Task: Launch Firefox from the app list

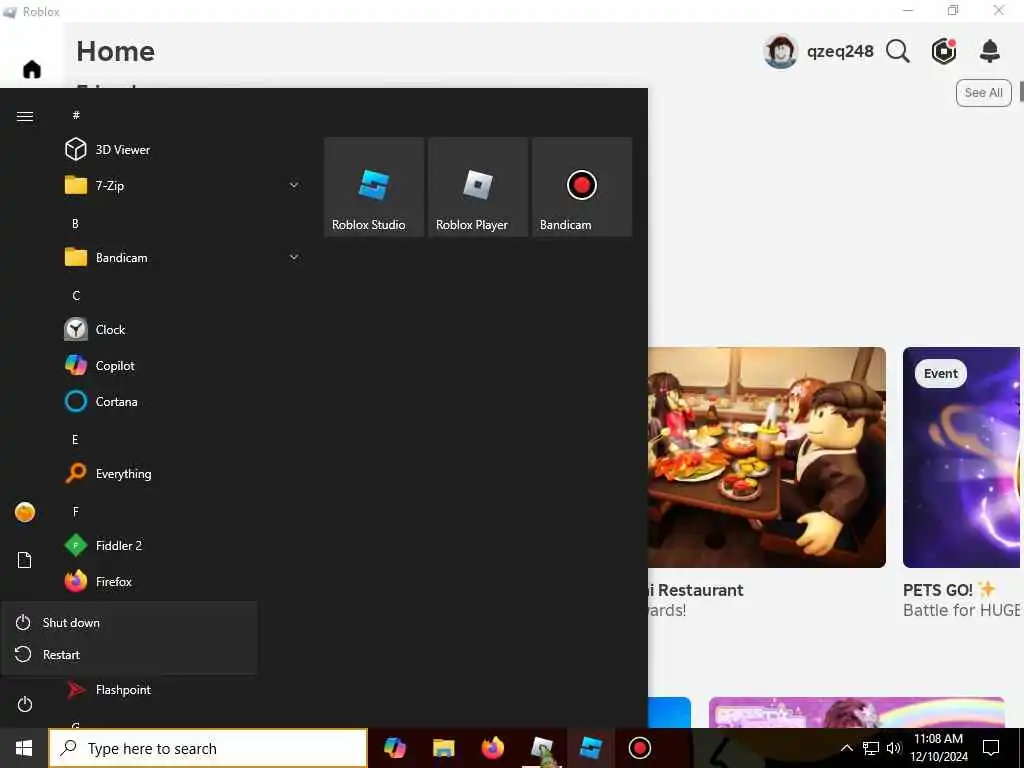Action: click(x=183, y=581)
